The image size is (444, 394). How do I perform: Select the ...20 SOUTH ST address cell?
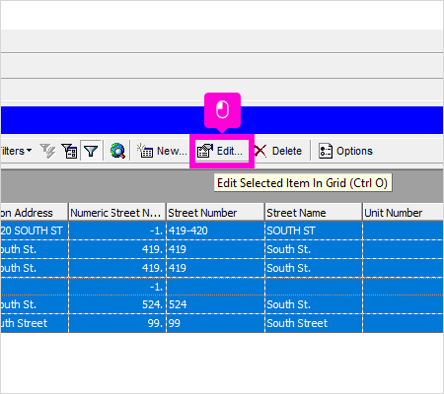click(x=34, y=230)
